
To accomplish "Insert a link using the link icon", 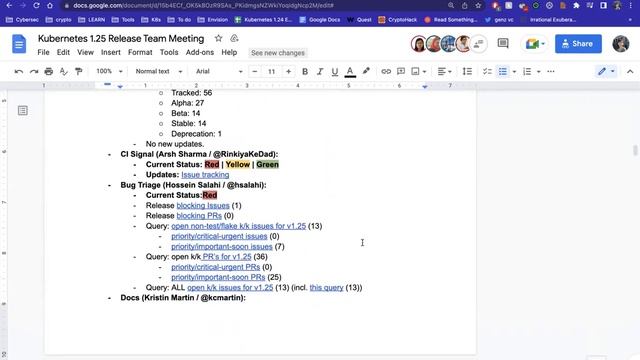I will [x=386, y=71].
